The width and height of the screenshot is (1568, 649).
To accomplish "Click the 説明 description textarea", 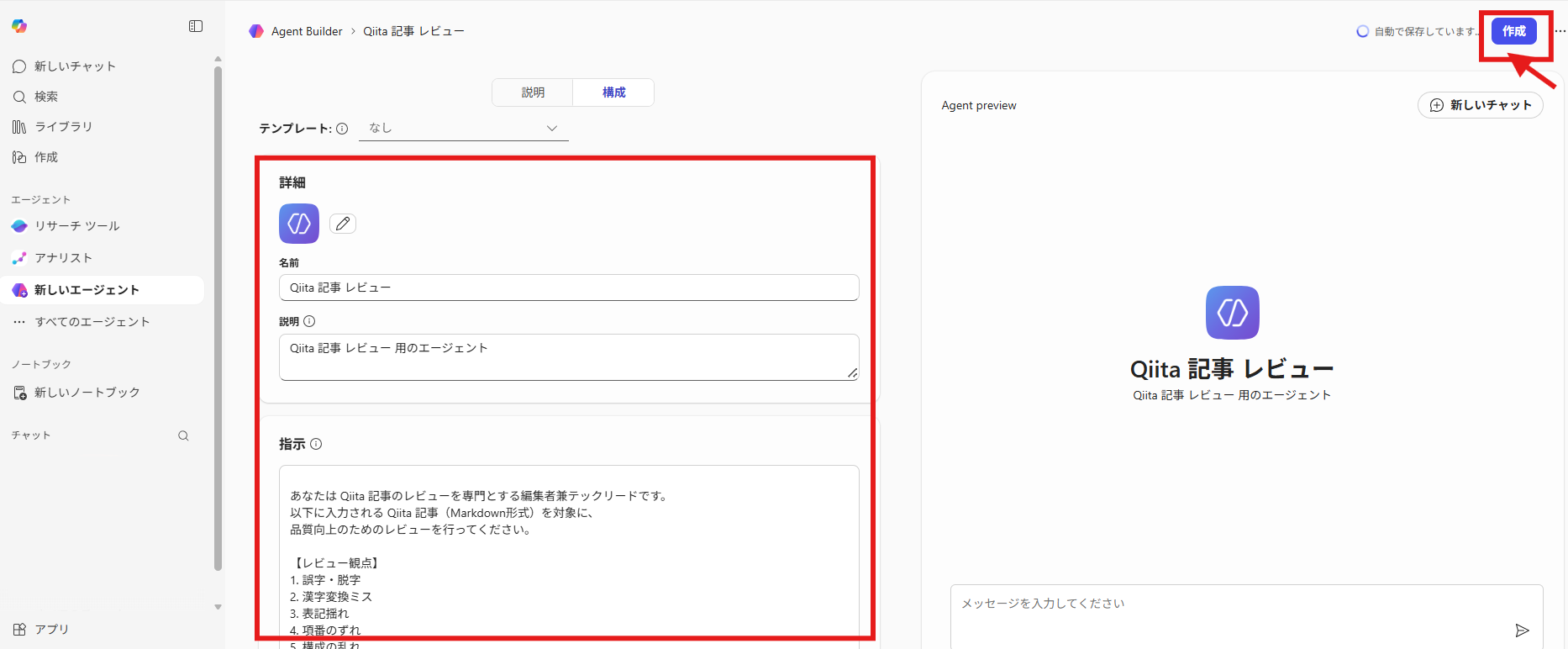I will coord(569,357).
